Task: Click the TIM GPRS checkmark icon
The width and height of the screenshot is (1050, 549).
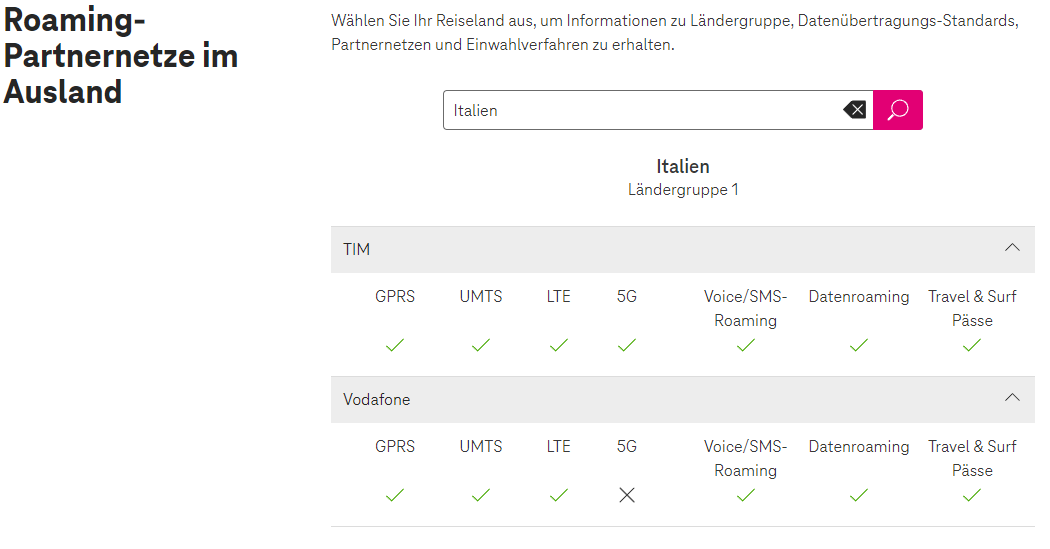Action: tap(395, 345)
